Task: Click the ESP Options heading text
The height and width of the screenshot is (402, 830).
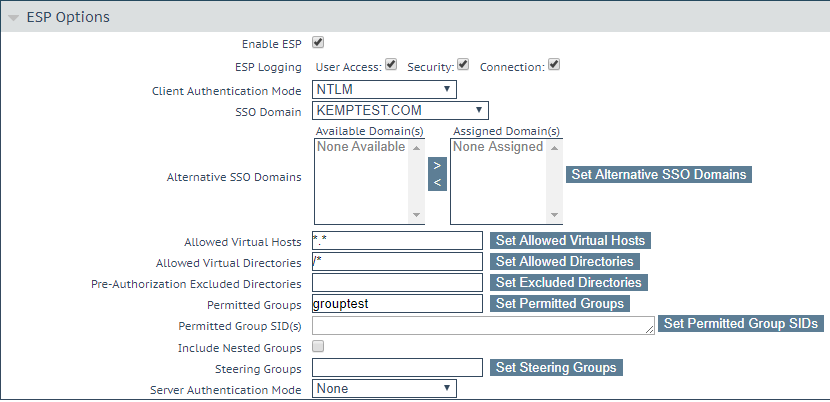Action: (x=68, y=17)
